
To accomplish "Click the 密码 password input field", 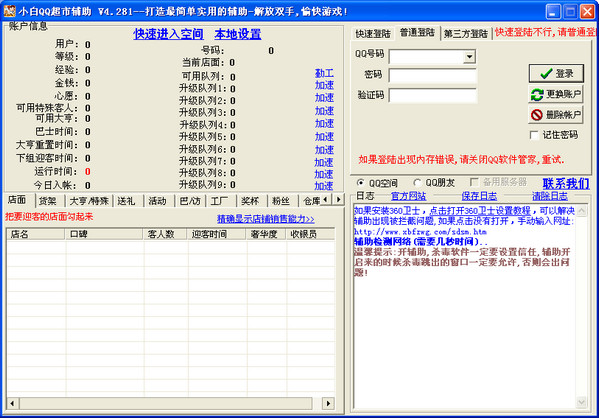I will (432, 75).
